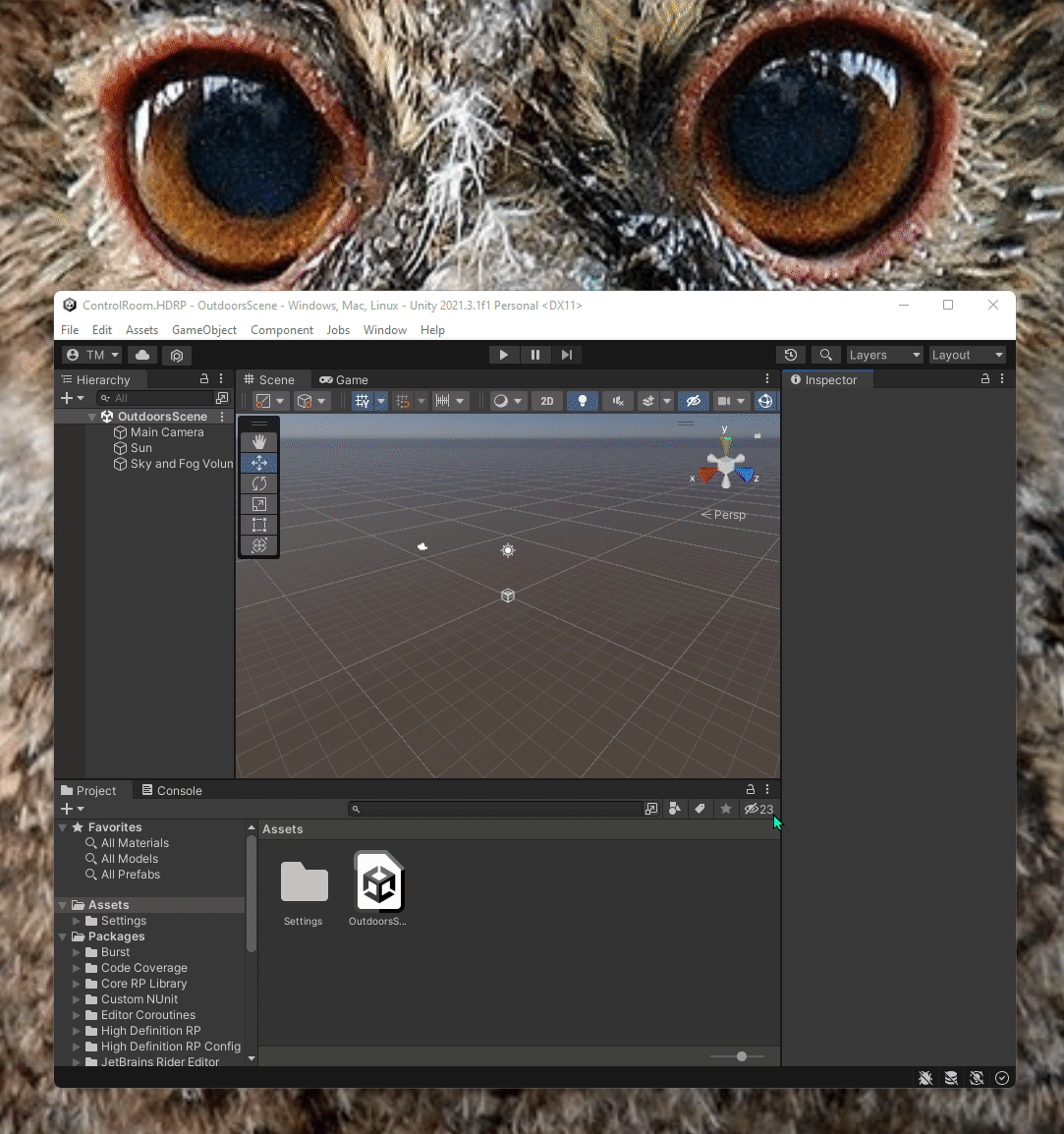Toggle scene lighting in the Scene view
This screenshot has width=1064, height=1134.
click(582, 401)
